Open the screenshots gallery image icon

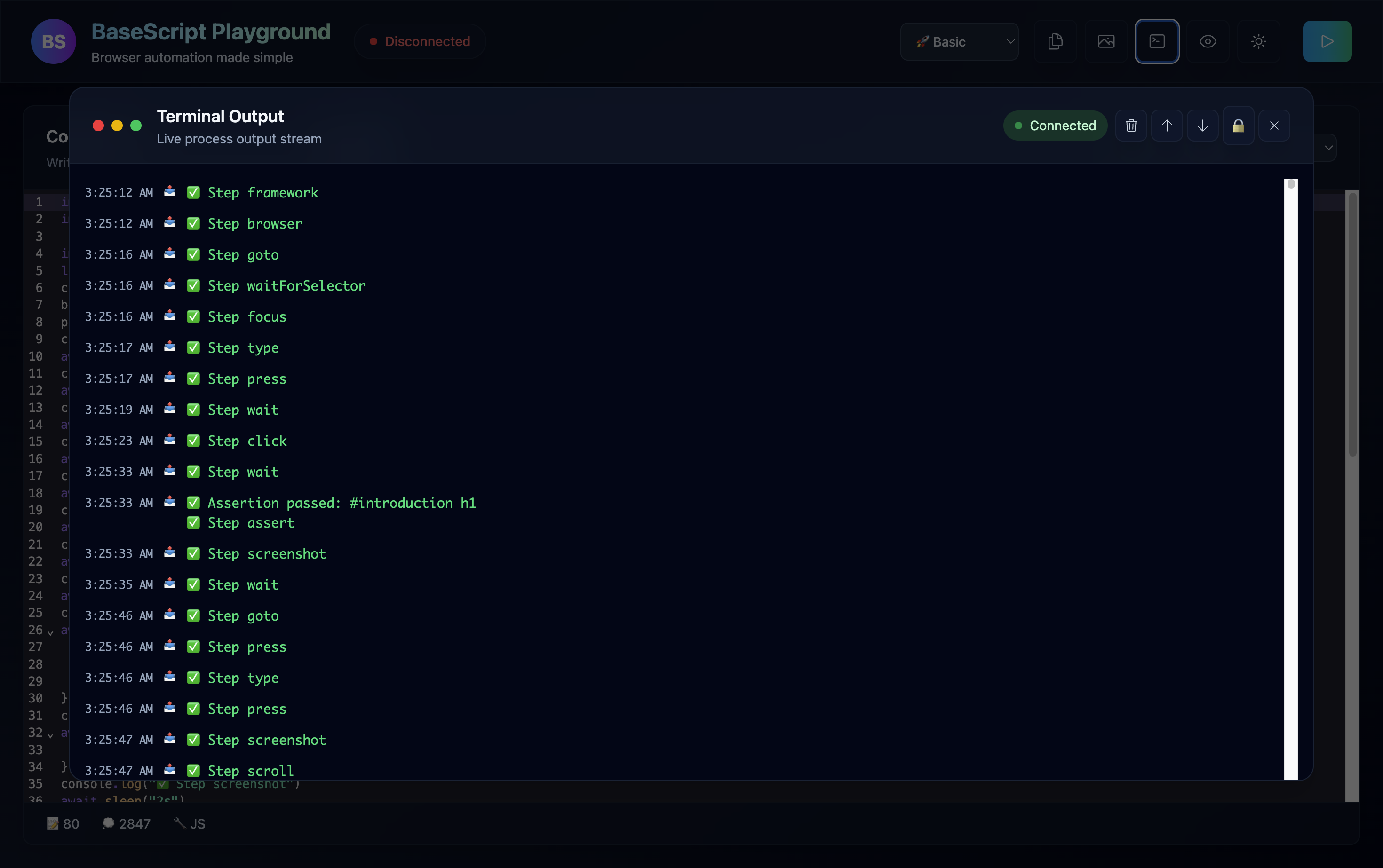pos(1106,41)
